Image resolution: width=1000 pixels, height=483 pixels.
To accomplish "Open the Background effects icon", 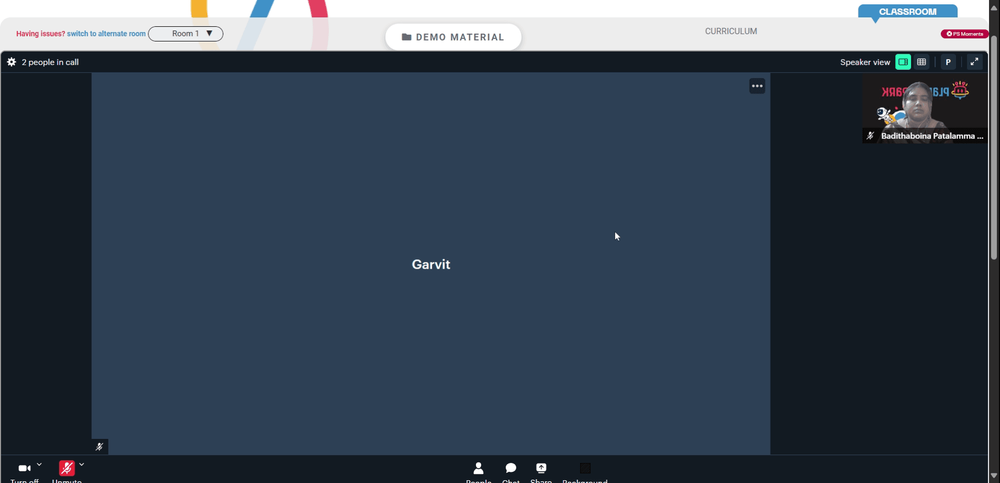I will pos(585,468).
